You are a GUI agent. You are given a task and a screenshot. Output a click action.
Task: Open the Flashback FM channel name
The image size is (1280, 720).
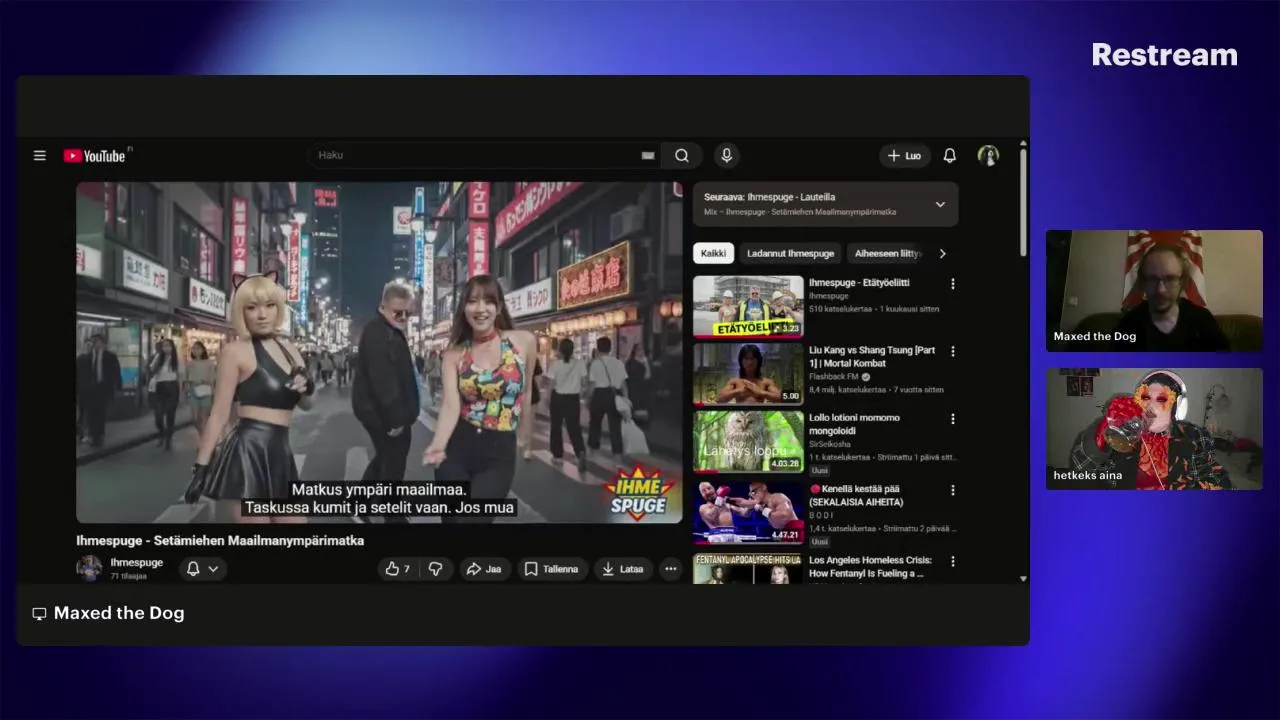834,377
